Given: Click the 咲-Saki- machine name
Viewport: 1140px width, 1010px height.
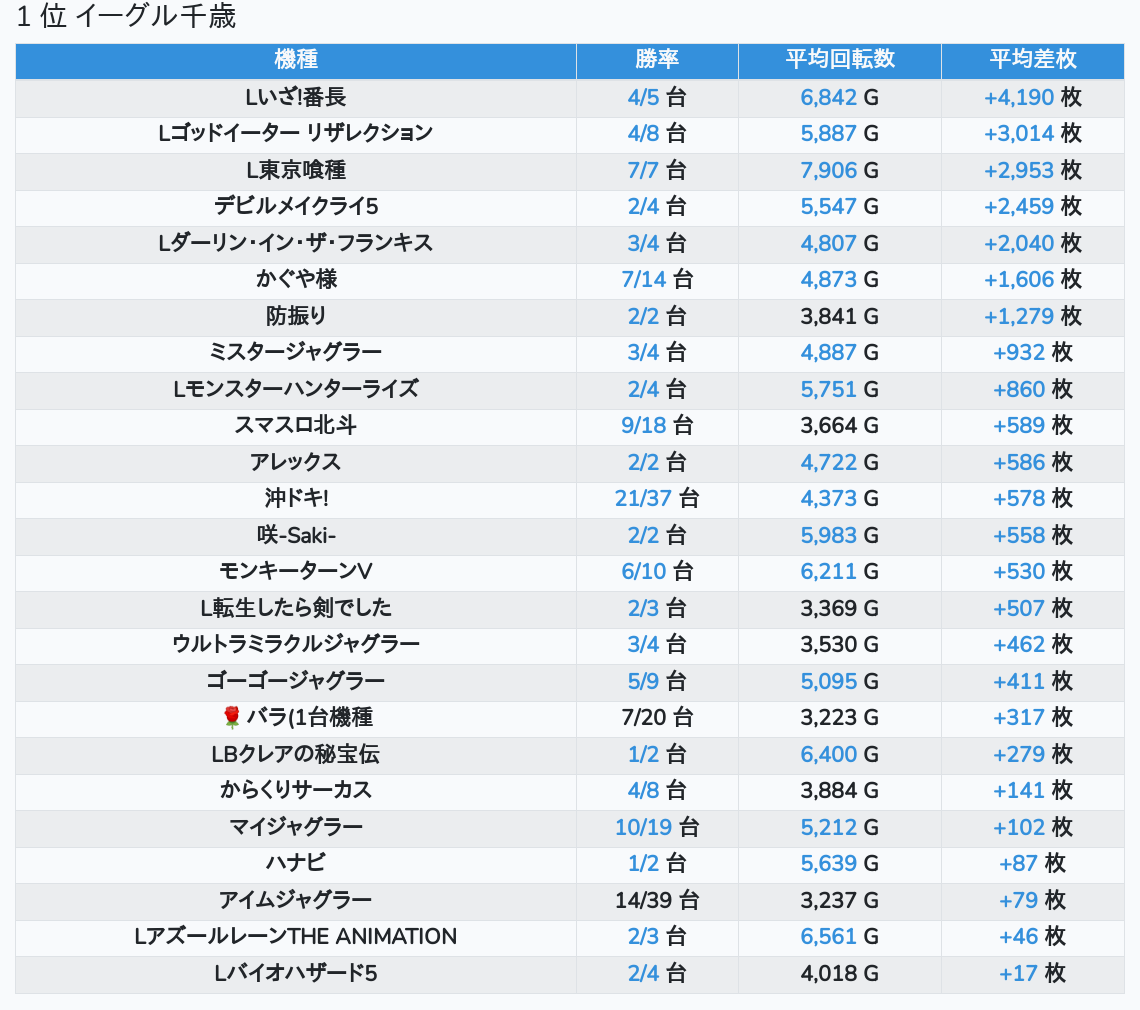Looking at the screenshot, I should coord(296,535).
